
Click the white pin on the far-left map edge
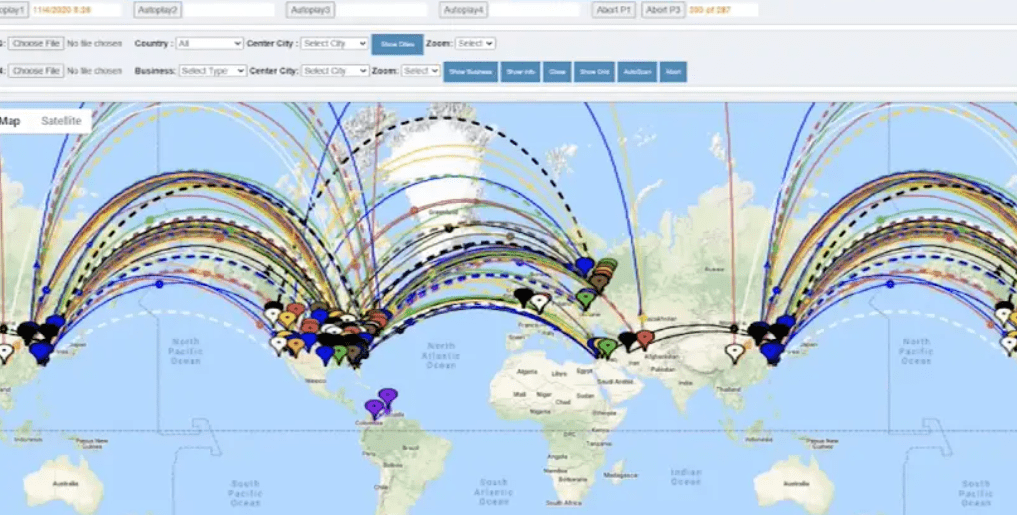point(5,351)
